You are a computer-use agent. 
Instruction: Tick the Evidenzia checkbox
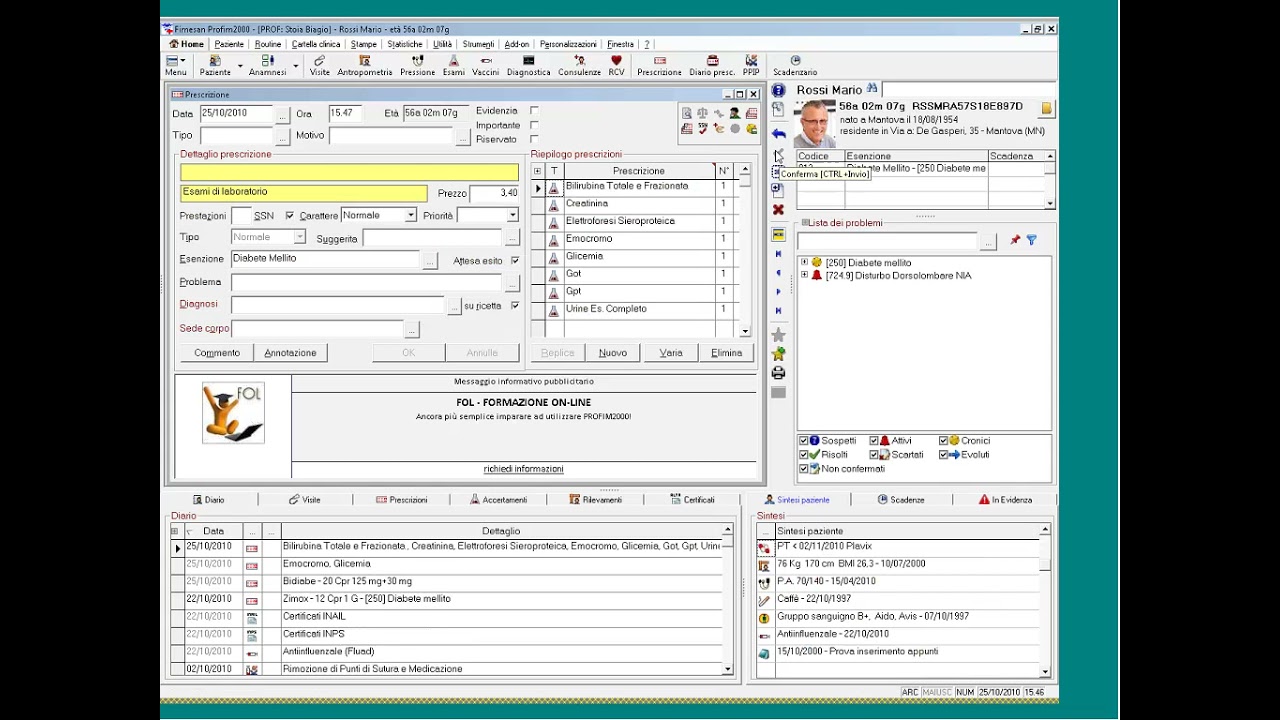coord(534,111)
